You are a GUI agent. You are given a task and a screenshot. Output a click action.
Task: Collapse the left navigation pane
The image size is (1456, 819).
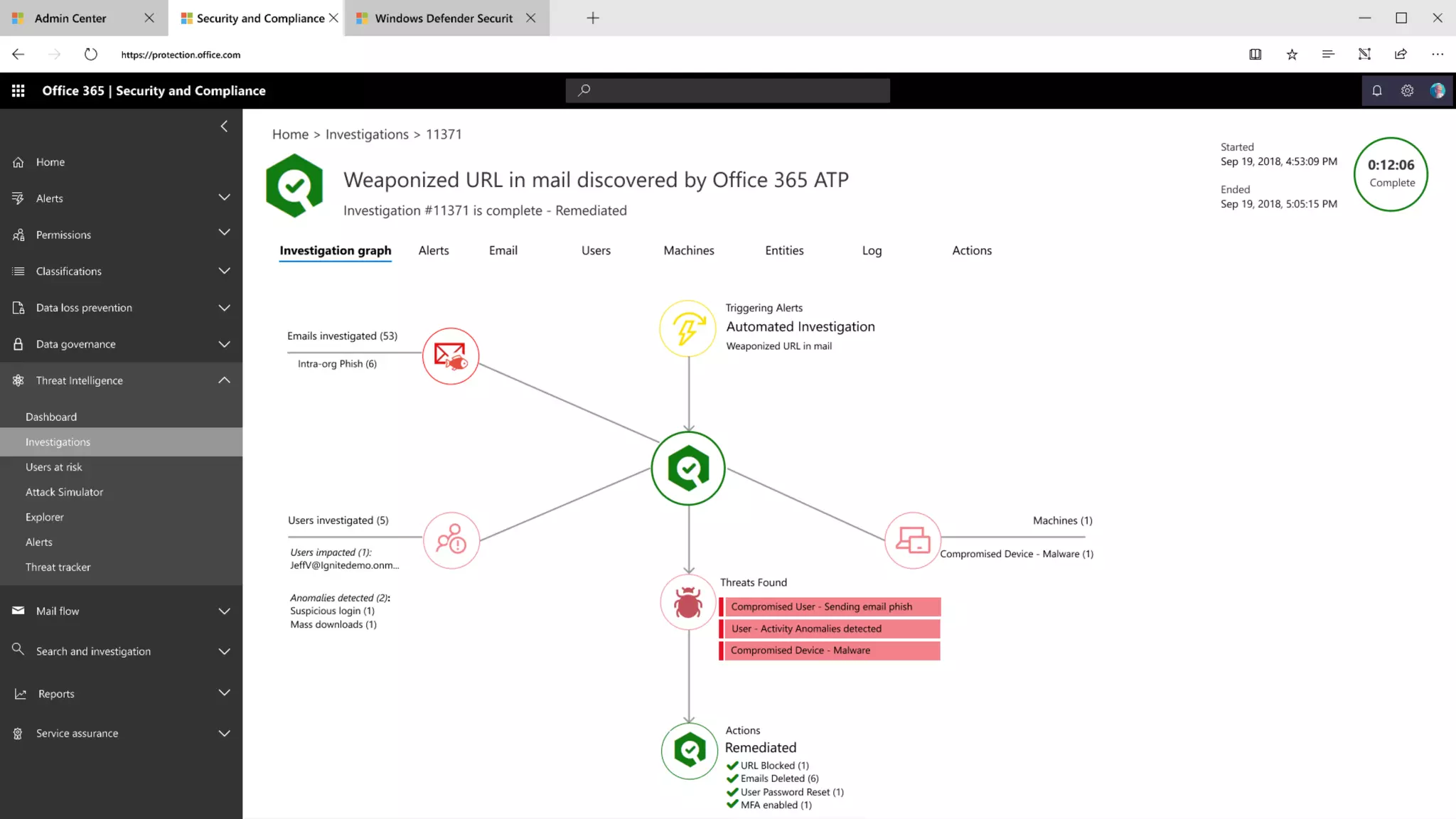[x=224, y=127]
